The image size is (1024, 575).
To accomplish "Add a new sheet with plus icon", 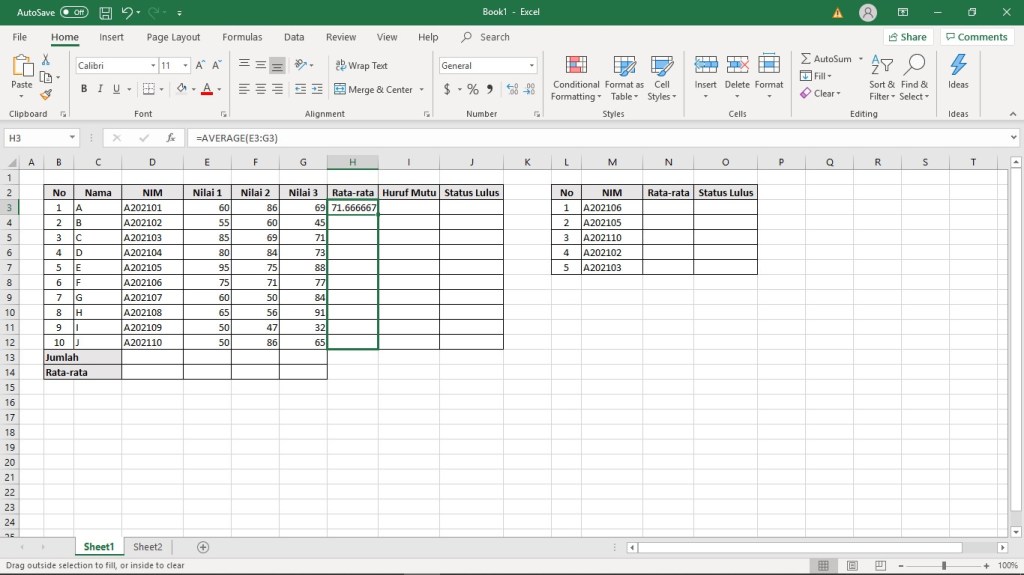I will tap(203, 547).
